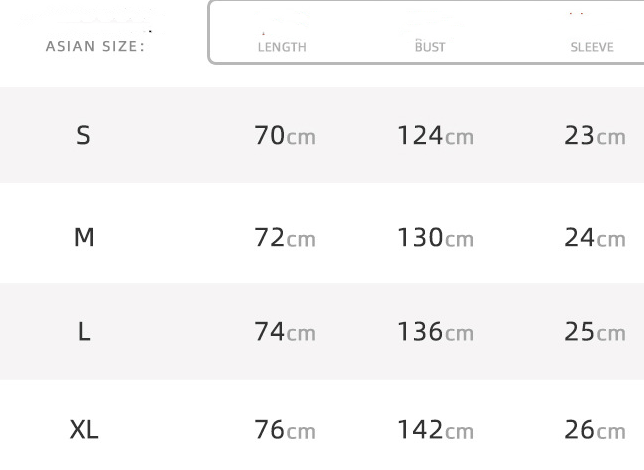Viewport: 644px width, 470px height.
Task: Click the ASIAN SIZE label
Action: tap(95, 46)
